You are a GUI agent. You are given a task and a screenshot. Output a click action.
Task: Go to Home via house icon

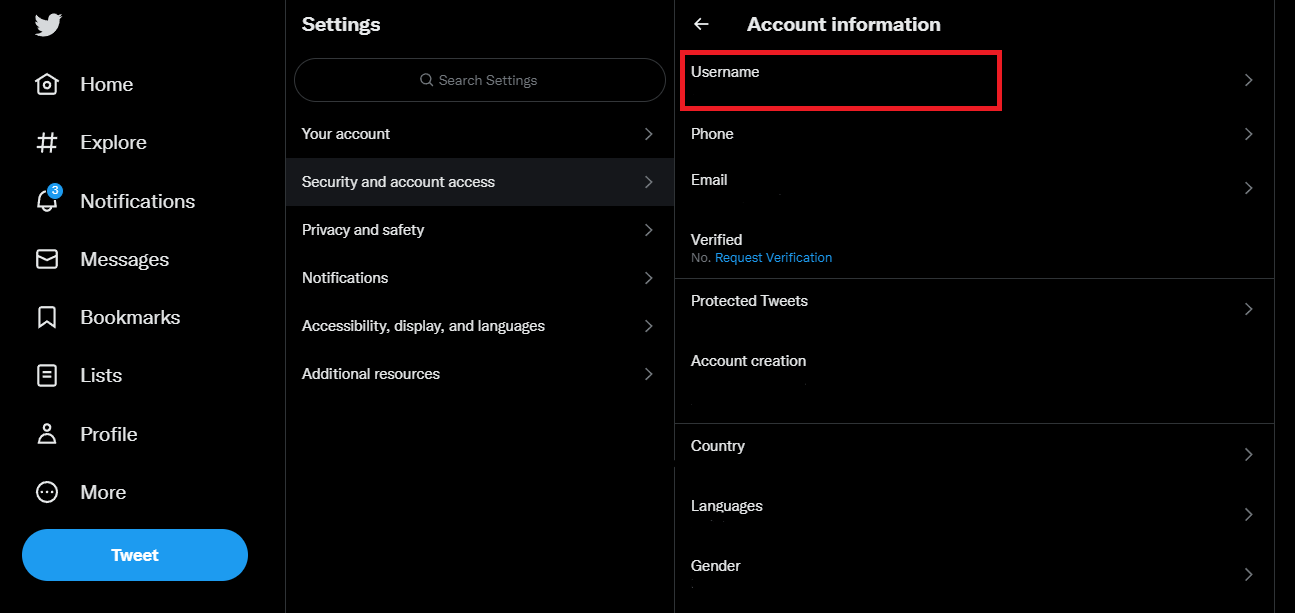47,84
